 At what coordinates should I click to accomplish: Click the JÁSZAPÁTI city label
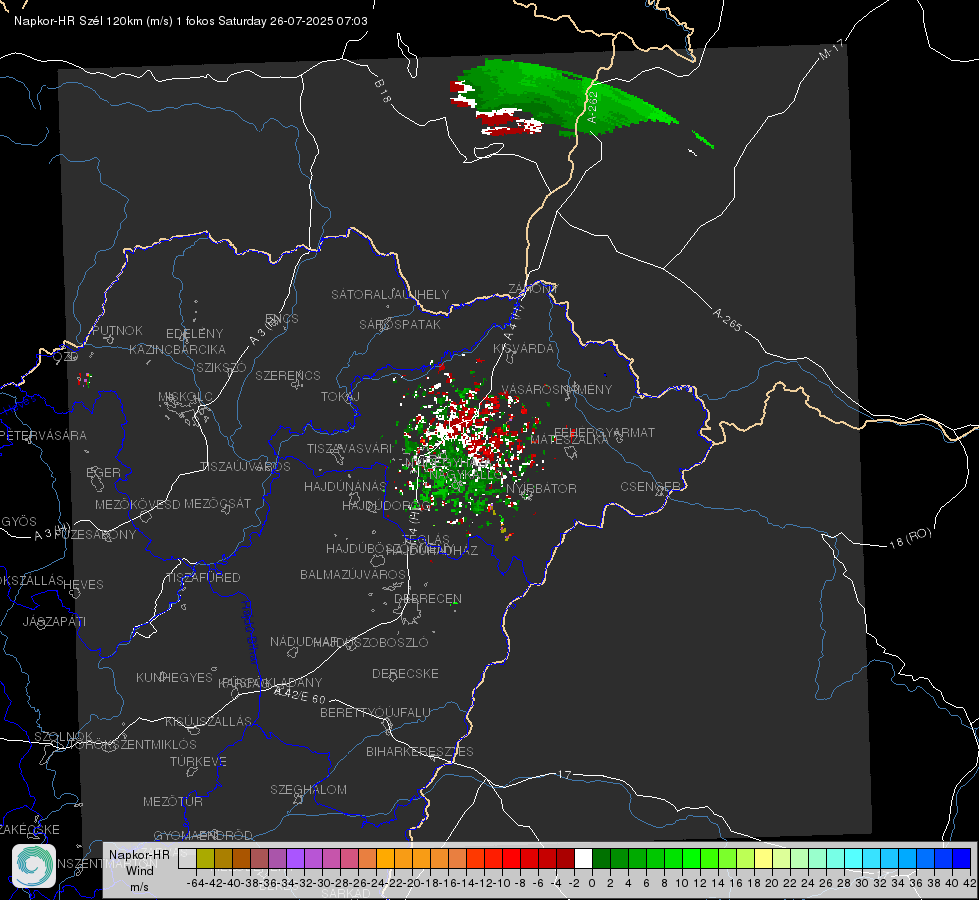click(54, 621)
